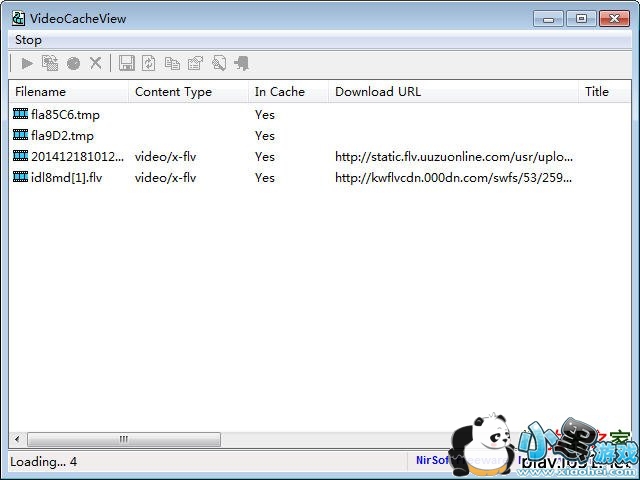Click the Copy Selected Files To icon
The height and width of the screenshot is (480, 640).
click(50, 64)
